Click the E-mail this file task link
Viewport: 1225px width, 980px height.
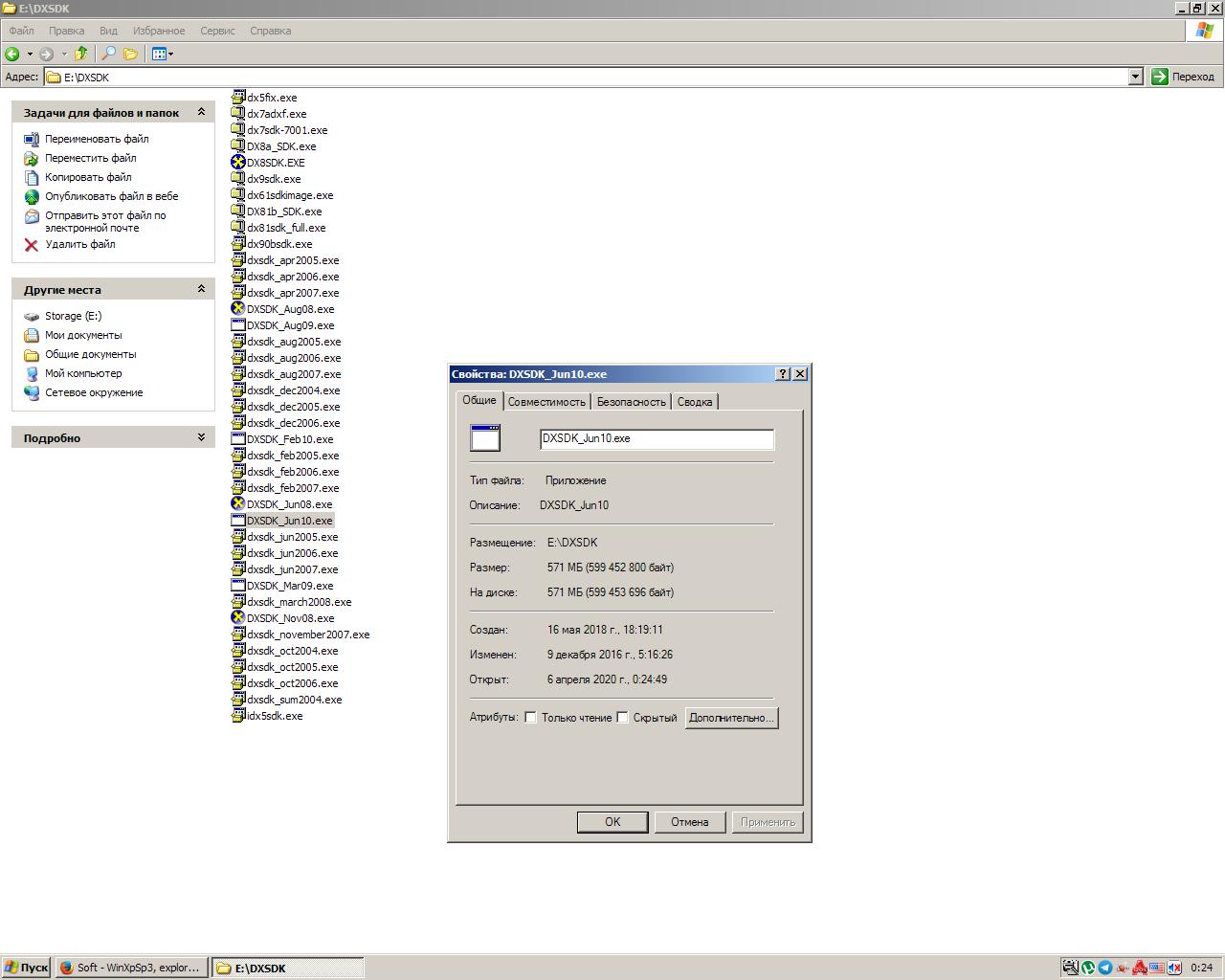105,221
